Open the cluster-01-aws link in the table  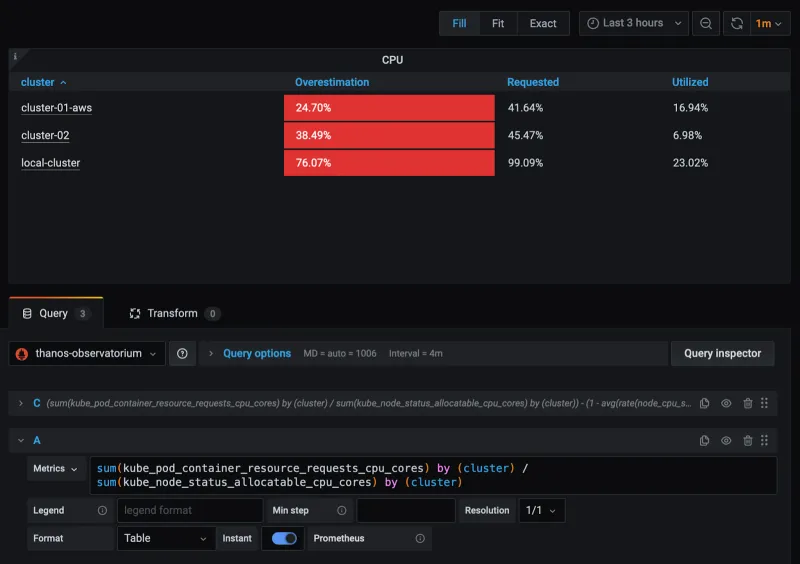[56, 108]
